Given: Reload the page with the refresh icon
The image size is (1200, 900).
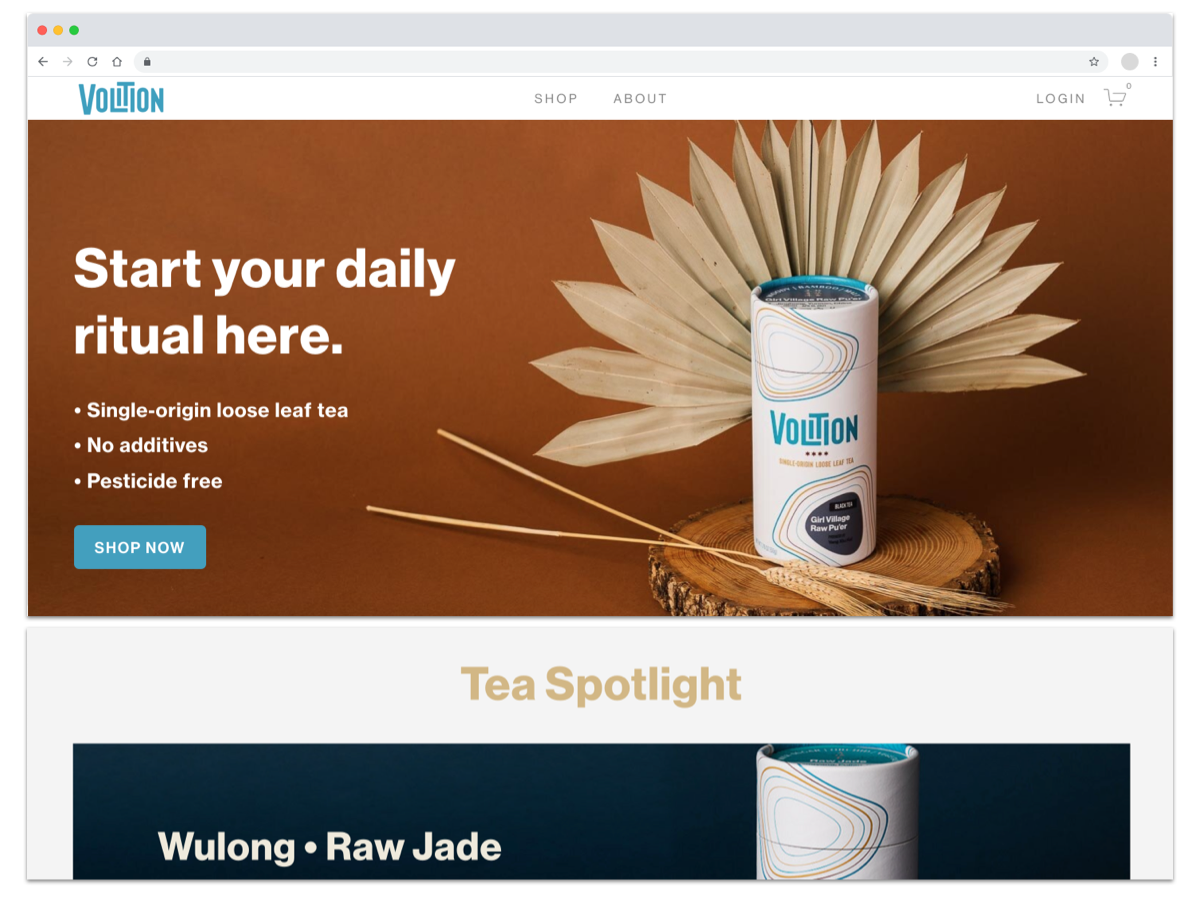Looking at the screenshot, I should 92,62.
